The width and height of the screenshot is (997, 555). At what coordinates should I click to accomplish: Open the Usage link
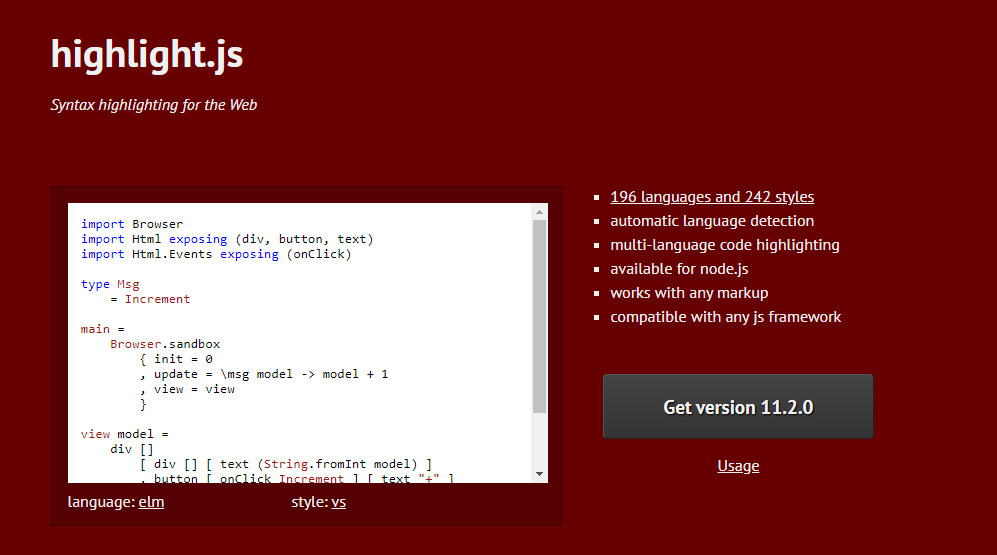point(738,466)
